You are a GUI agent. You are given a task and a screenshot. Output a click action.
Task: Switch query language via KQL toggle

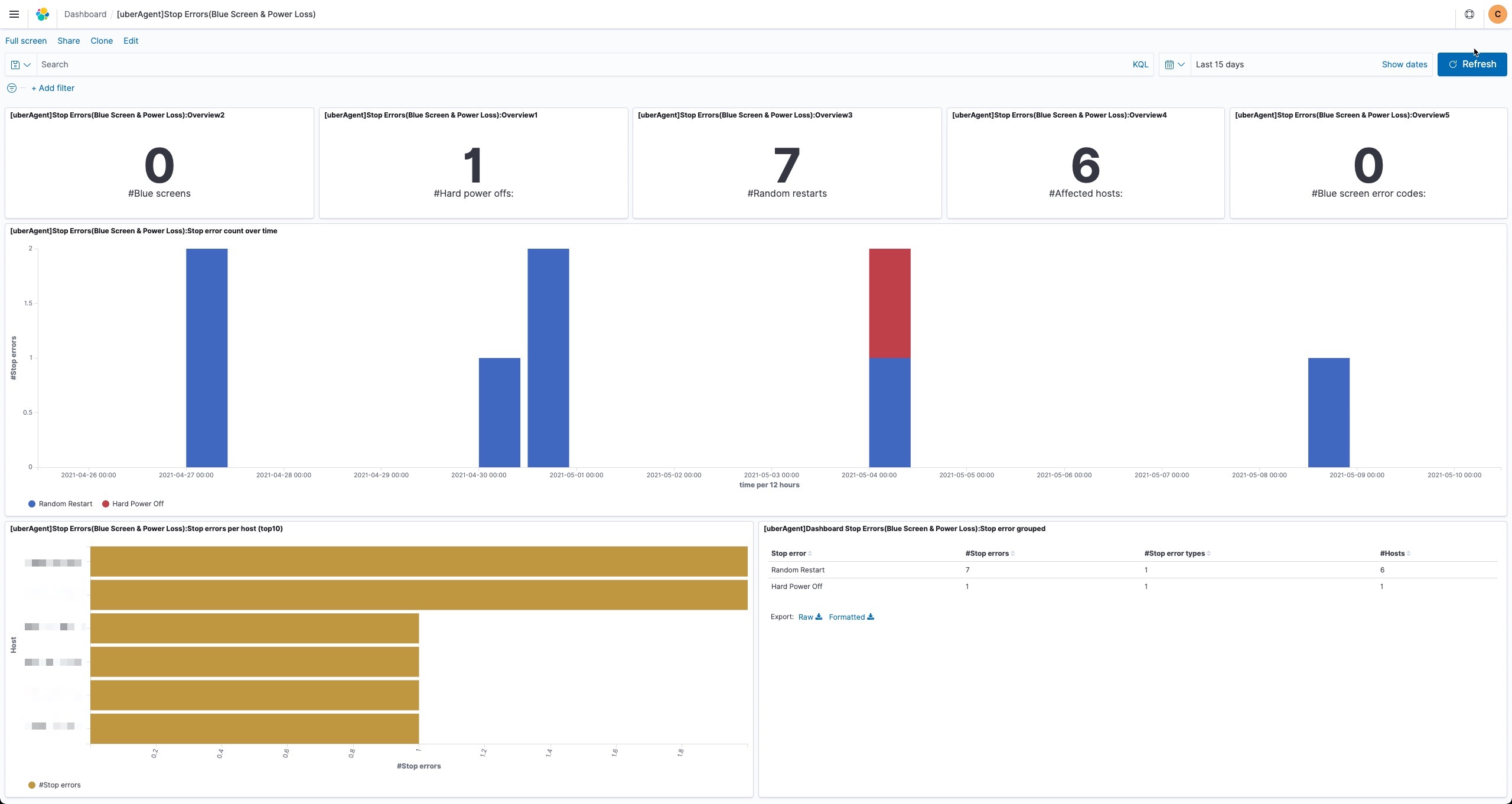click(1140, 64)
